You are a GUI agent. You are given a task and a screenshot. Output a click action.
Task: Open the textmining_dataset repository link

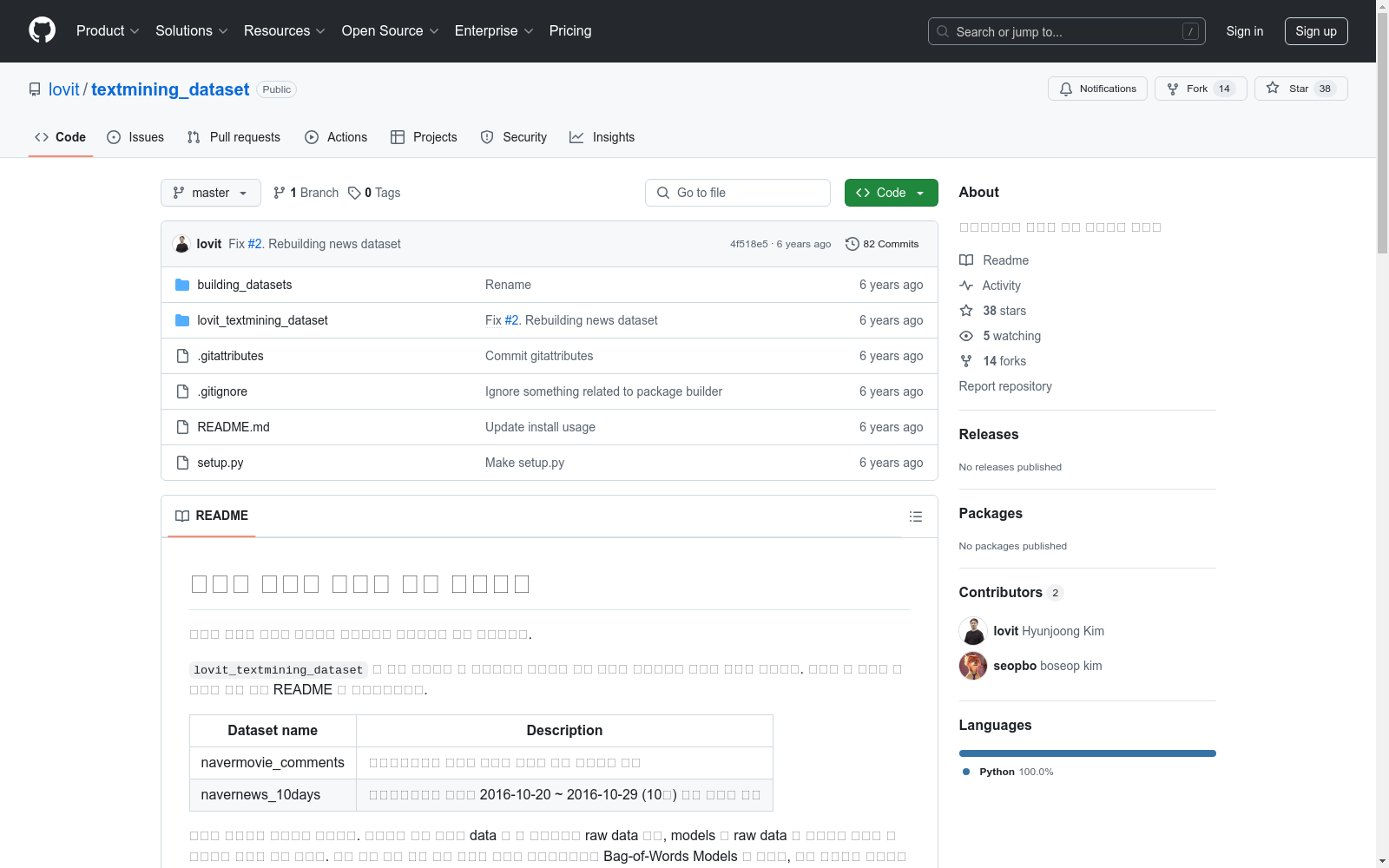coord(170,89)
